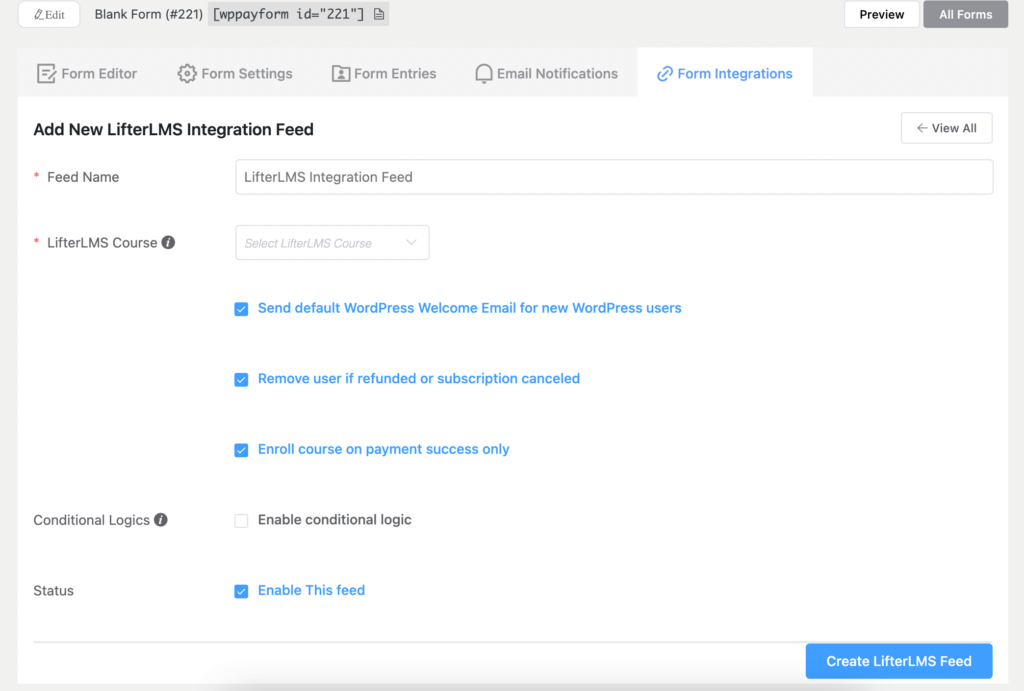Open the Form Settings tab
The height and width of the screenshot is (691, 1024).
[x=234, y=74]
